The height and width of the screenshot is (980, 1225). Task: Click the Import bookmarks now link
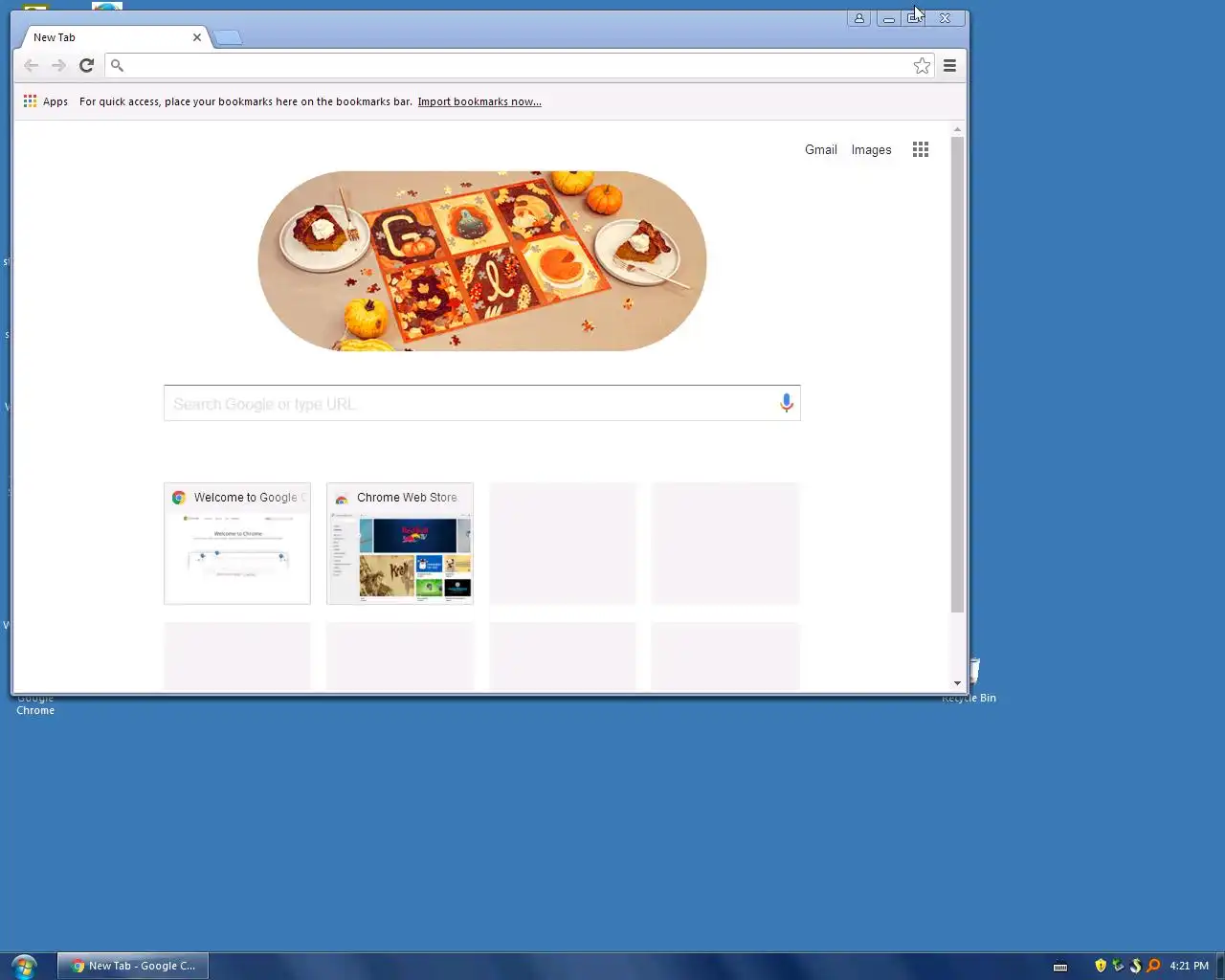click(x=479, y=101)
